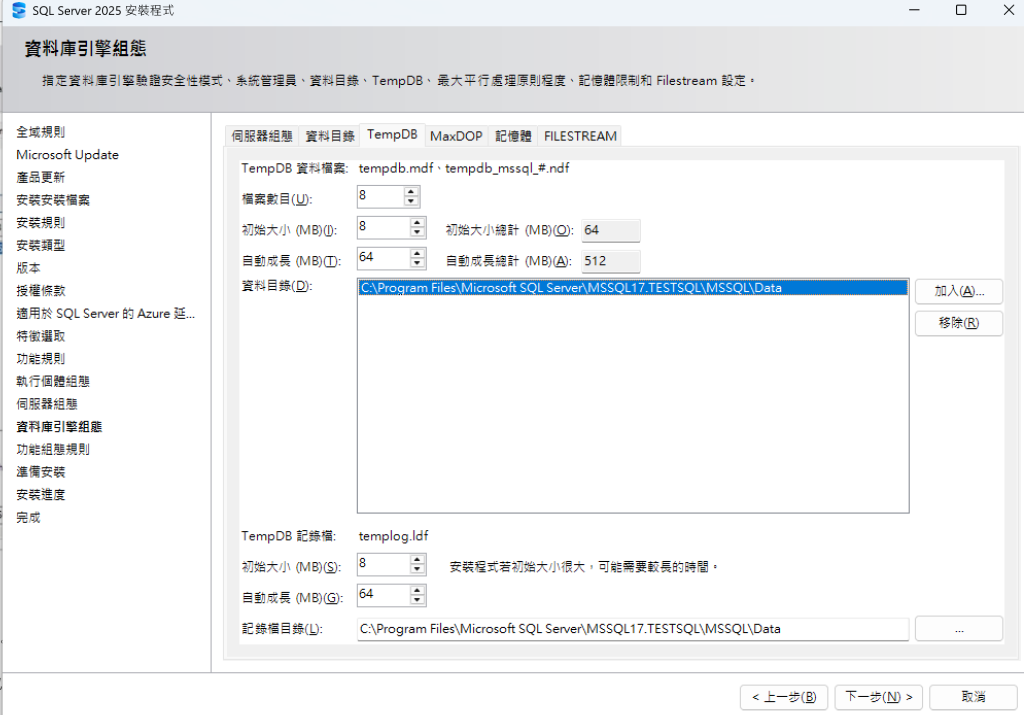Go back with 上一步(B) button
The width and height of the screenshot is (1024, 715).
(784, 697)
